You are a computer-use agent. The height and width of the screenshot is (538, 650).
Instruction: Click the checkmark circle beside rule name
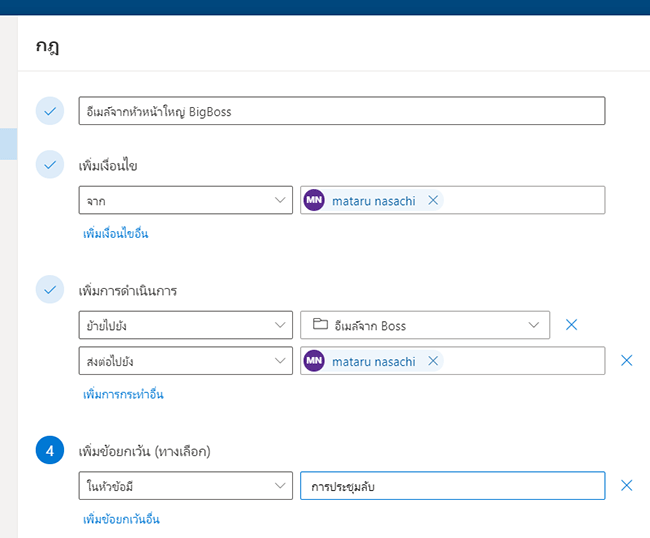(x=50, y=111)
